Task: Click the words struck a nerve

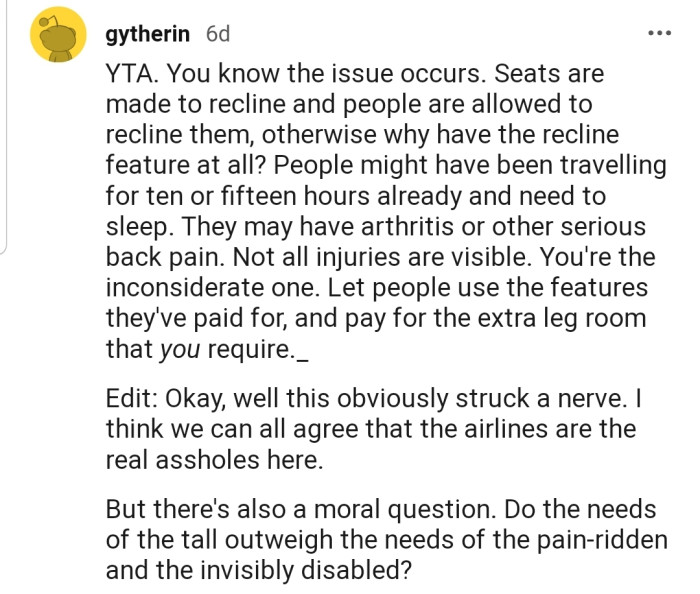Action: [x=539, y=398]
